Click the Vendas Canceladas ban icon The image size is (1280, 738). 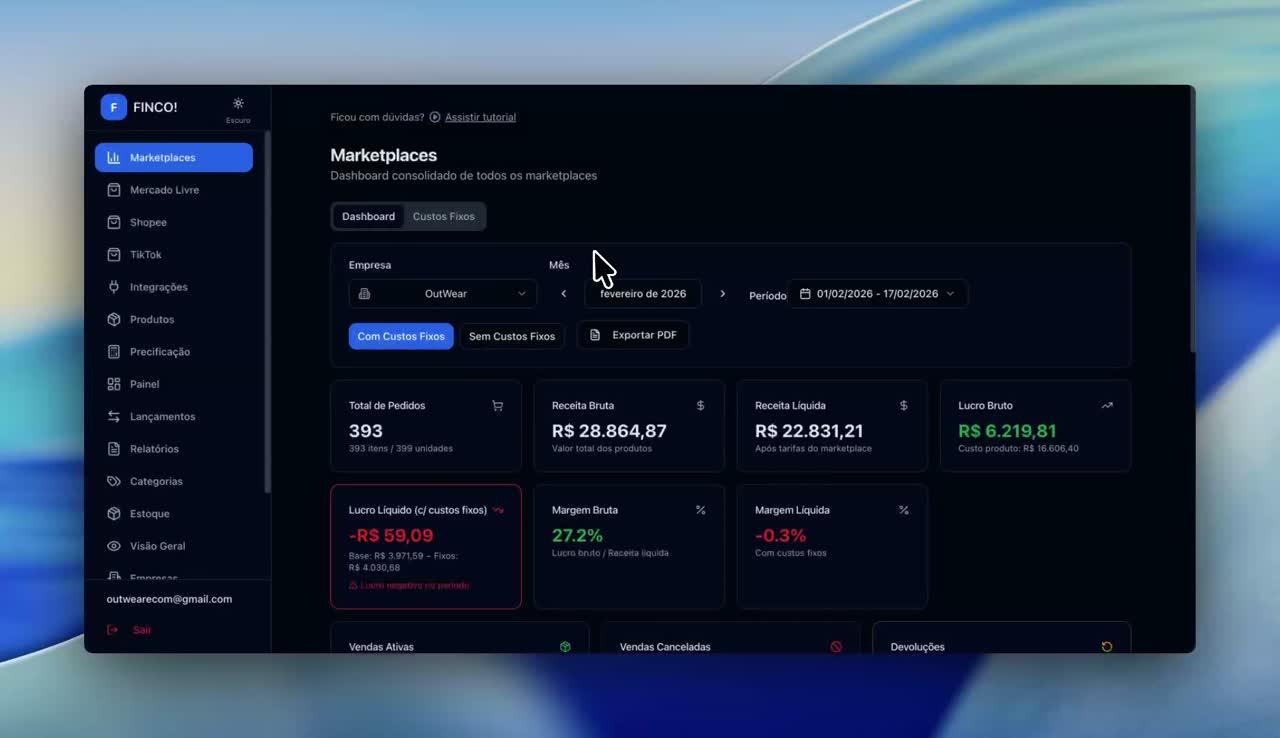click(x=836, y=647)
